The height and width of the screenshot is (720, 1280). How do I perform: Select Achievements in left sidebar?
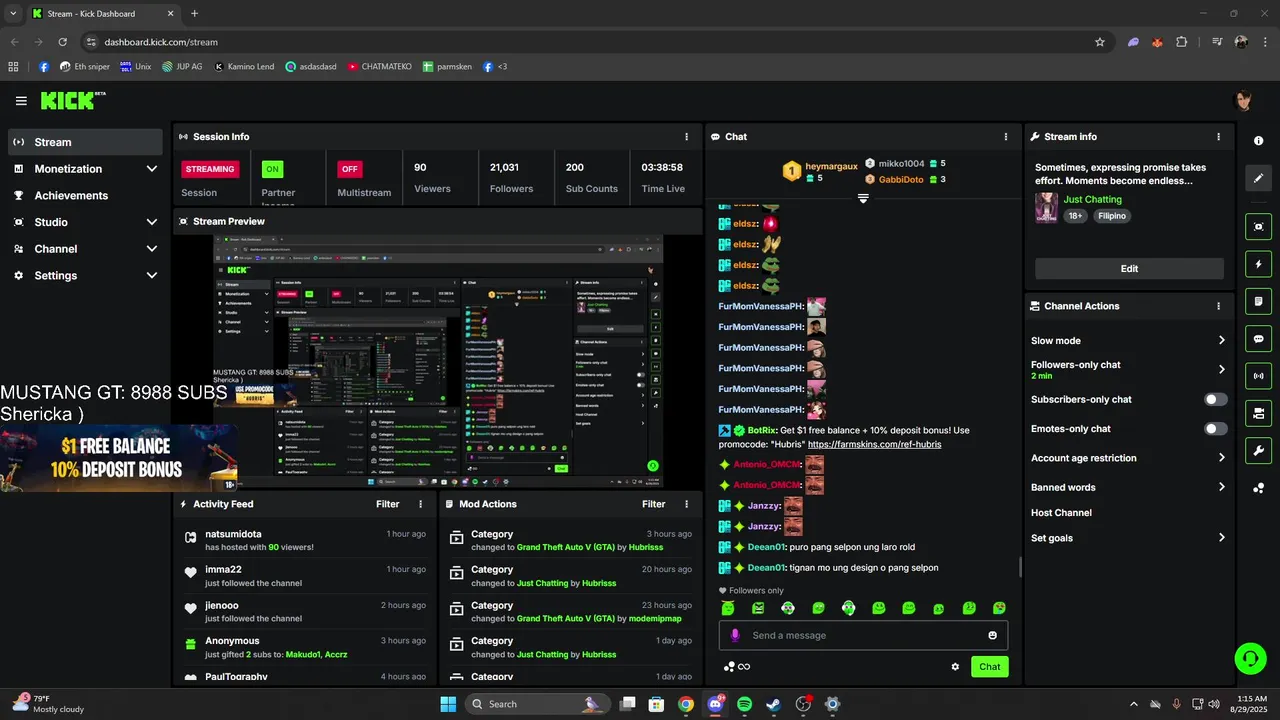click(85, 195)
